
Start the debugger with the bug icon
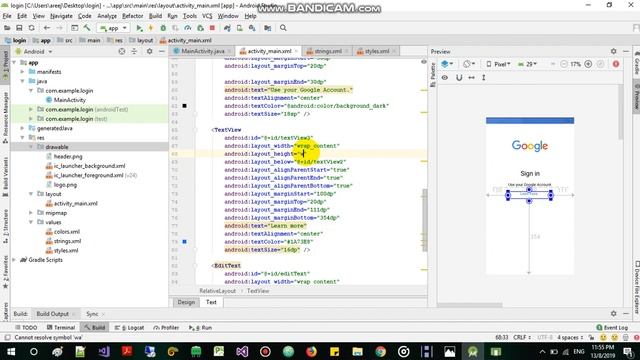163,28
